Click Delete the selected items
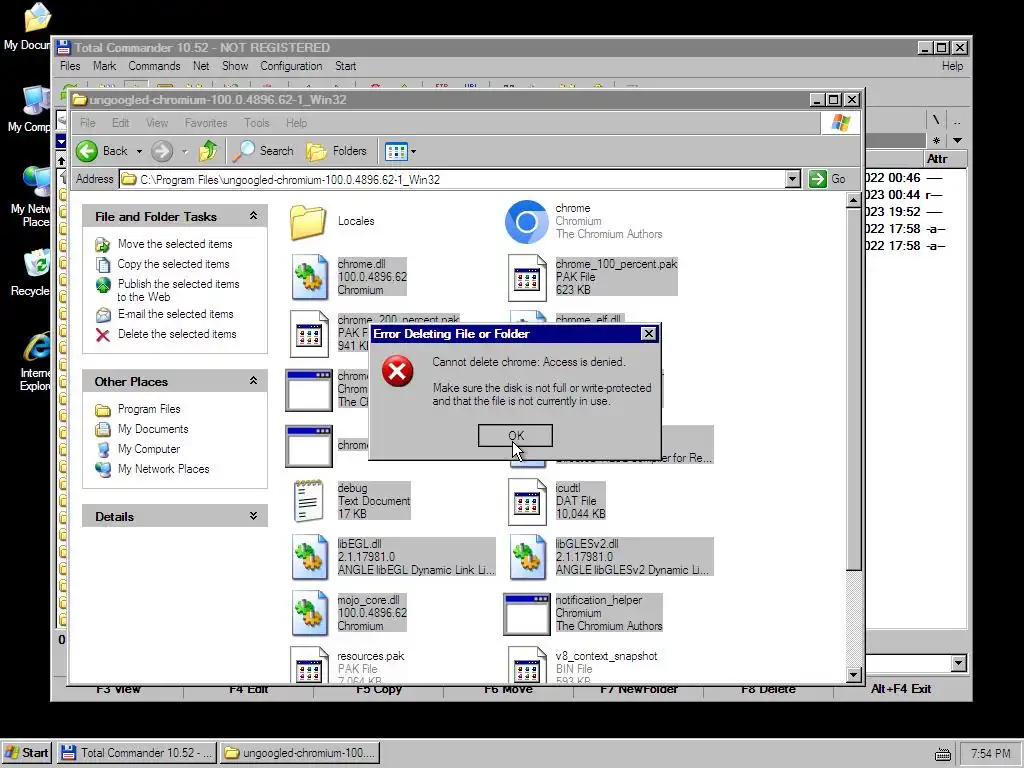 click(x=177, y=334)
